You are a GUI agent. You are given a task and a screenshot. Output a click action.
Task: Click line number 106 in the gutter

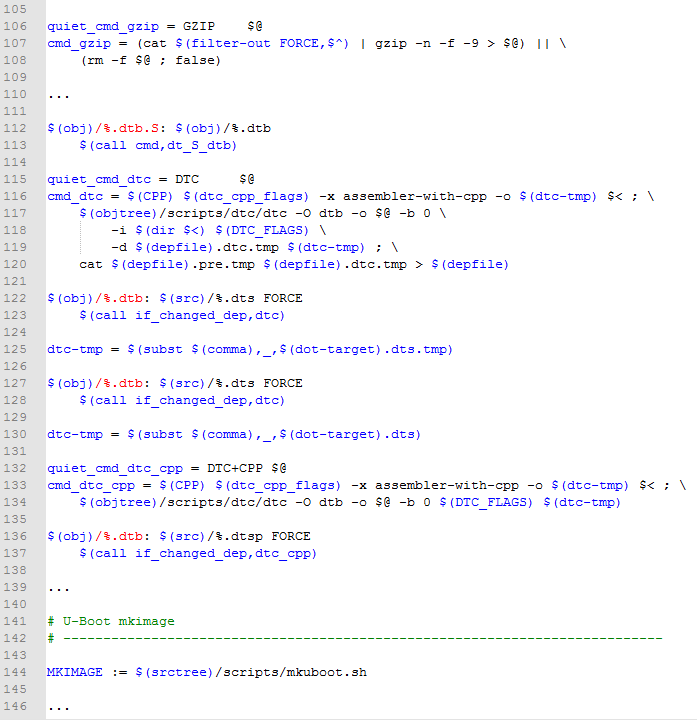(x=15, y=26)
